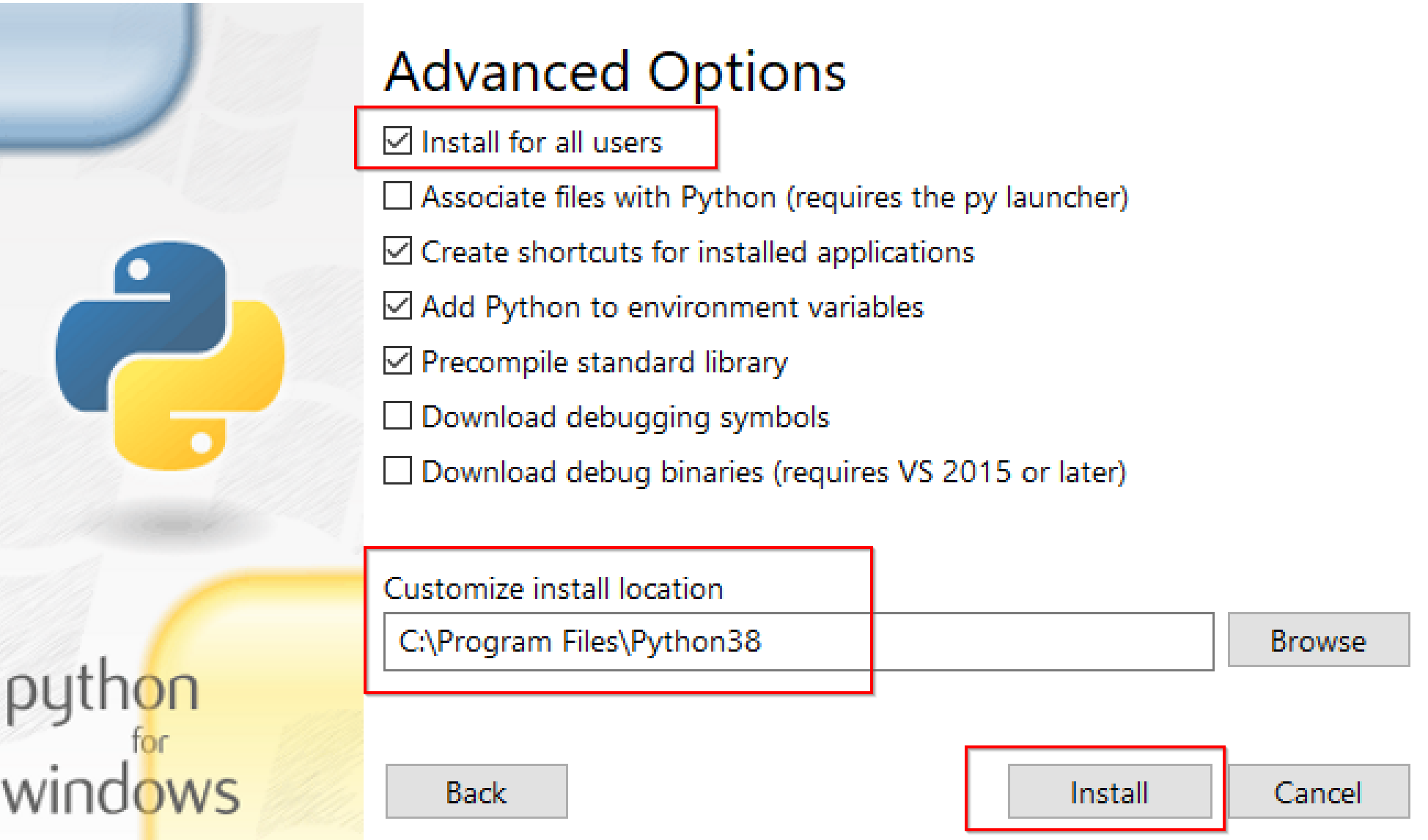This screenshot has width=1428, height=840.
Task: Click the 'Download debugging symbols' label text
Action: [625, 417]
